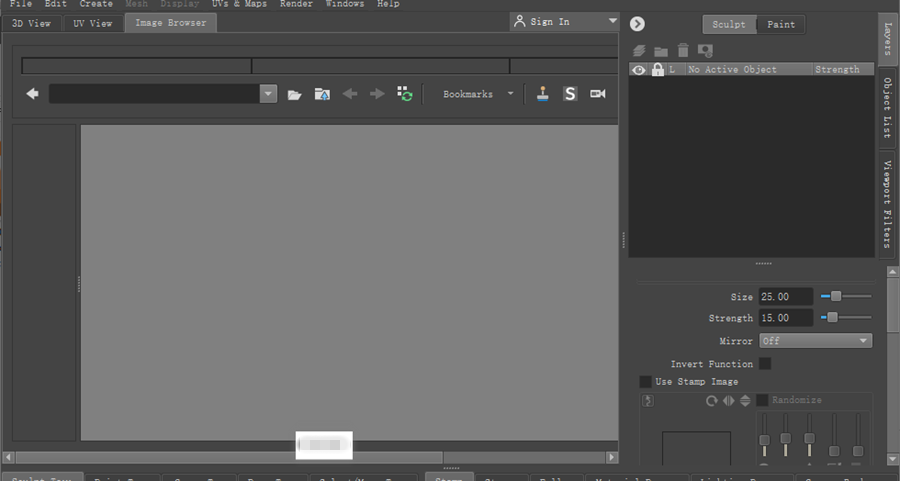Click the back arrow in Image Browser toolbar

click(x=33, y=94)
